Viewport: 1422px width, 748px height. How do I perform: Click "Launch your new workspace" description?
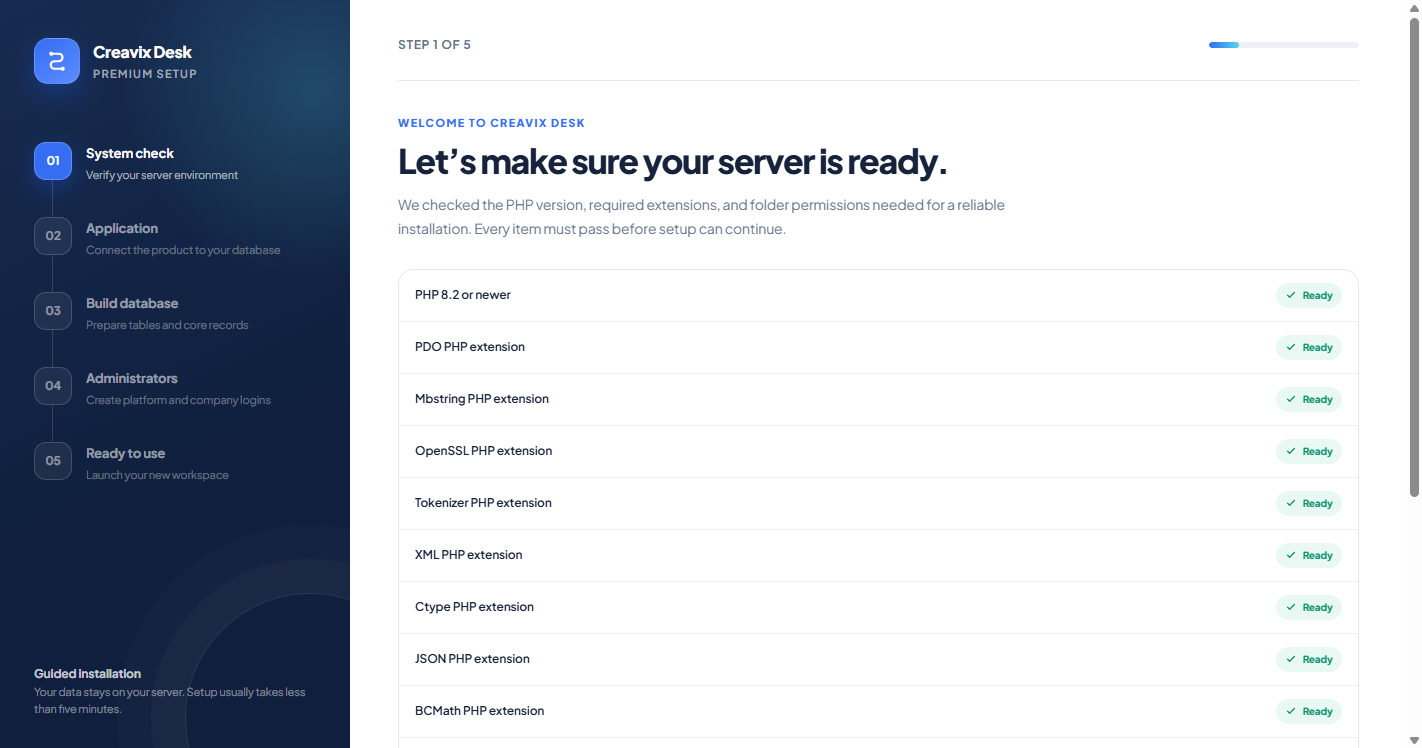tap(157, 475)
